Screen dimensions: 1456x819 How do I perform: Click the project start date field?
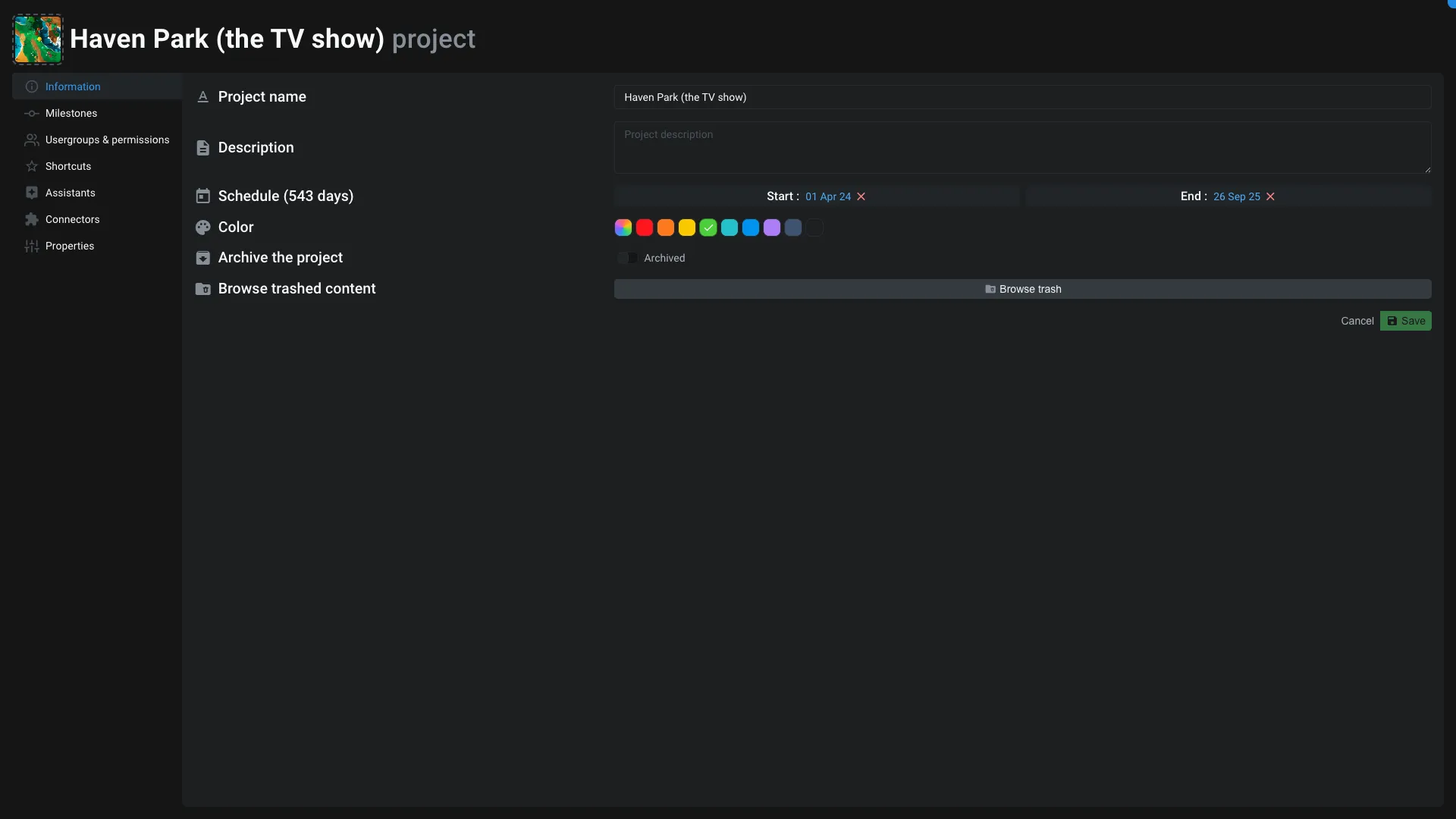(x=828, y=197)
